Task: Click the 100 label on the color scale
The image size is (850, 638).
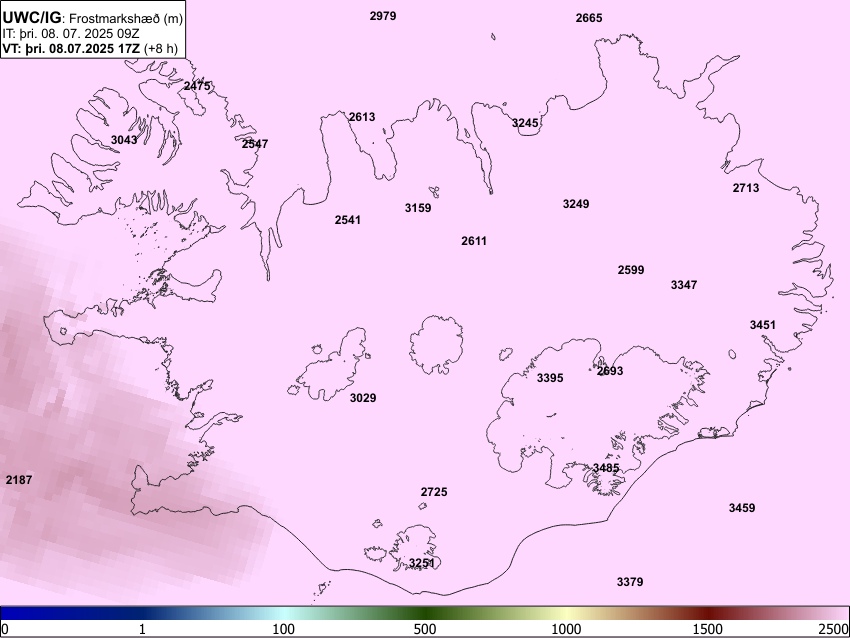Action: [x=284, y=629]
